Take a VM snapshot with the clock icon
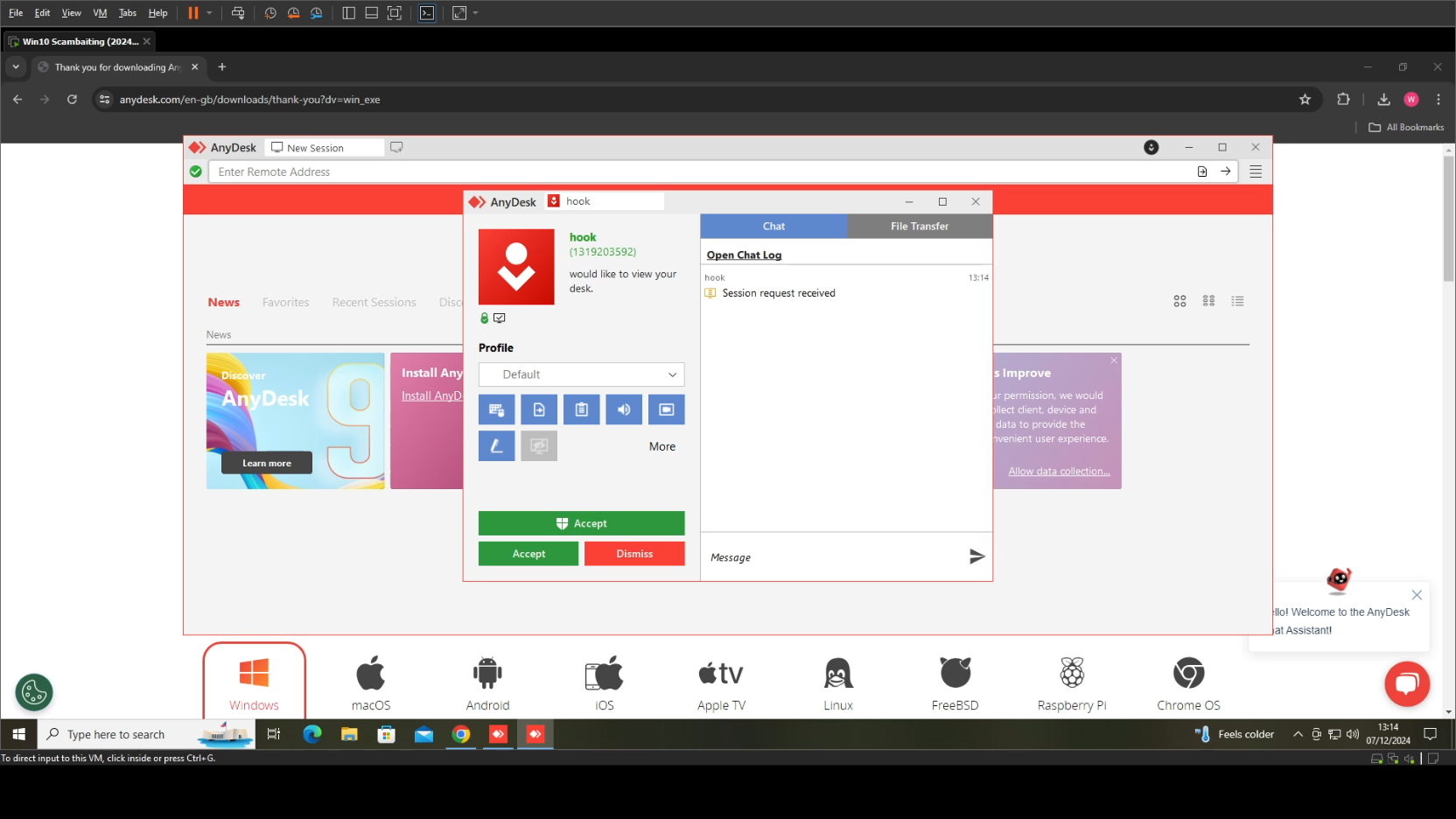1456x819 pixels. click(x=270, y=13)
